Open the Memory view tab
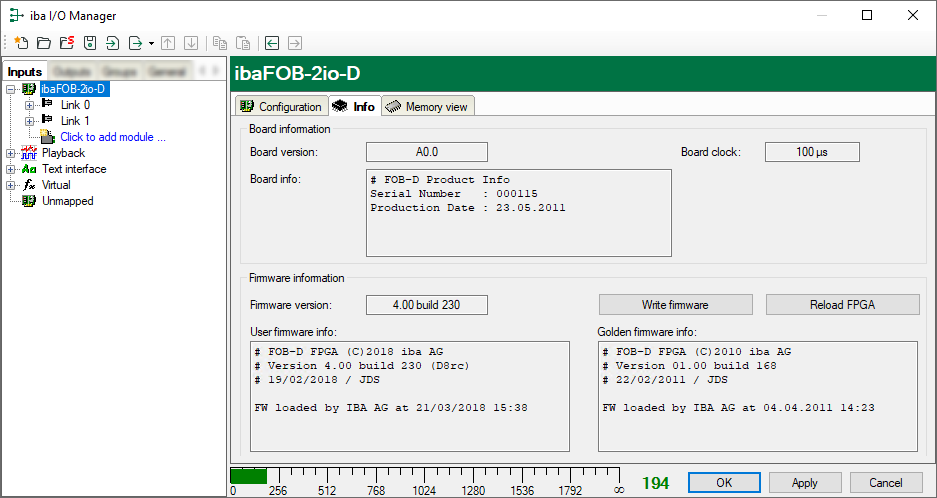937x498 pixels. 427,107
